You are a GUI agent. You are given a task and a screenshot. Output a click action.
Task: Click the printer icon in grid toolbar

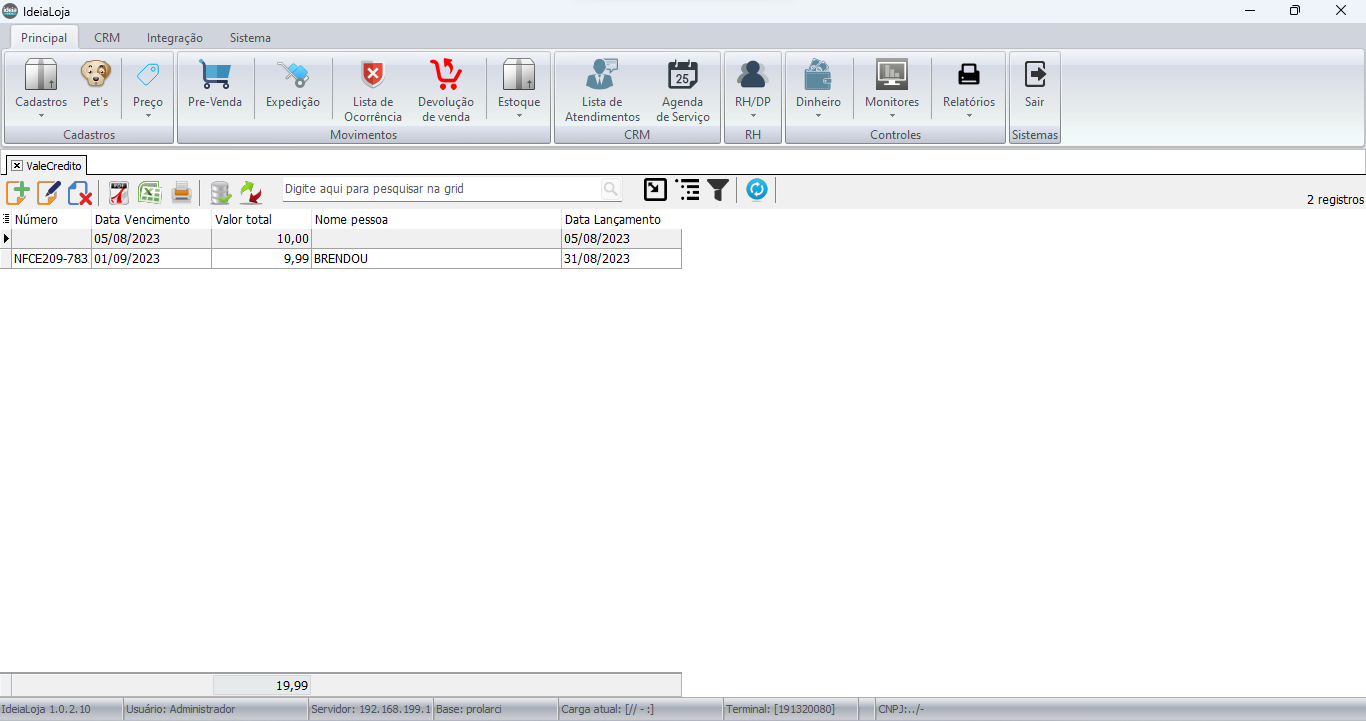(x=181, y=191)
